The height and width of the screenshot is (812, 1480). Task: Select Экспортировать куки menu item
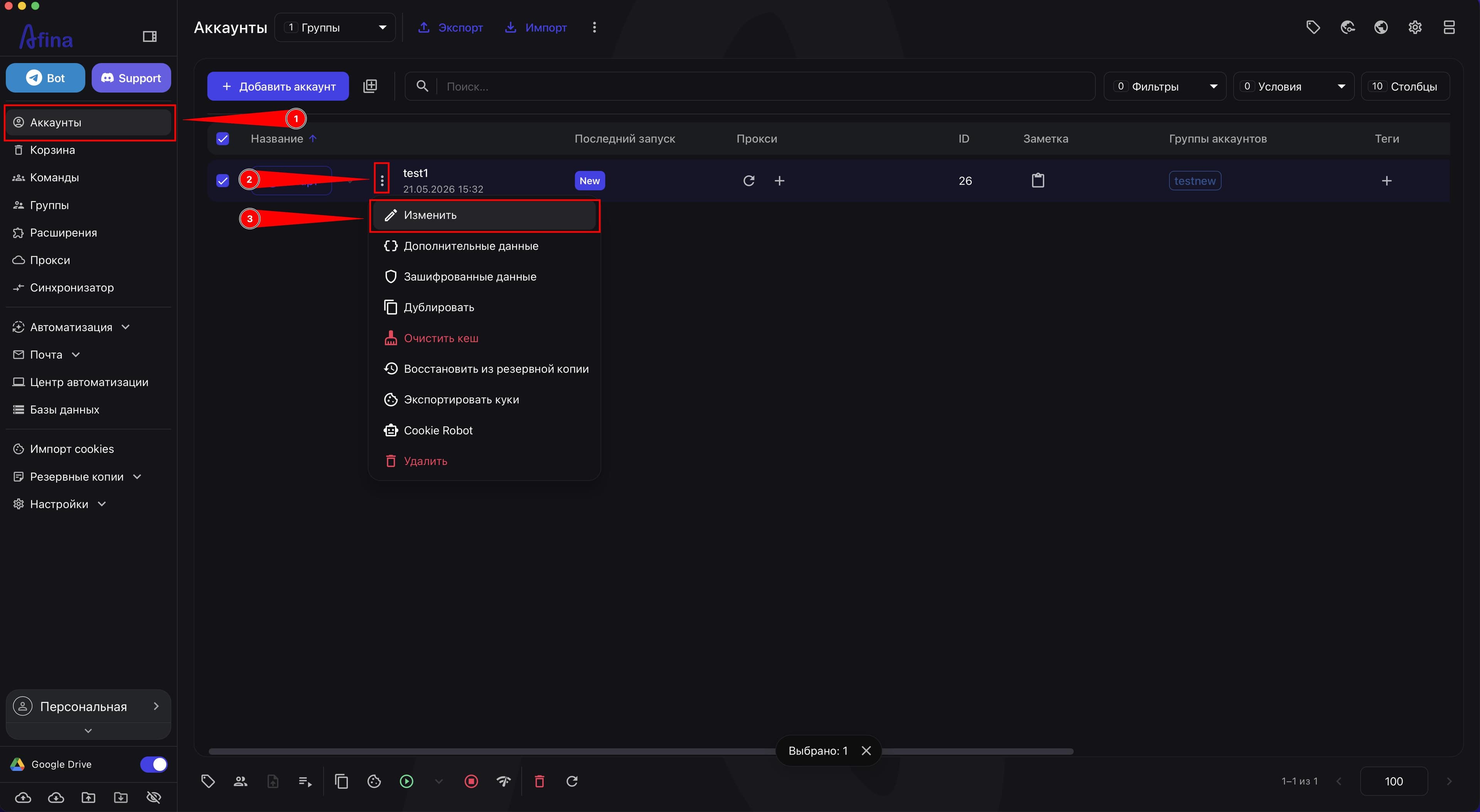[x=484, y=399]
